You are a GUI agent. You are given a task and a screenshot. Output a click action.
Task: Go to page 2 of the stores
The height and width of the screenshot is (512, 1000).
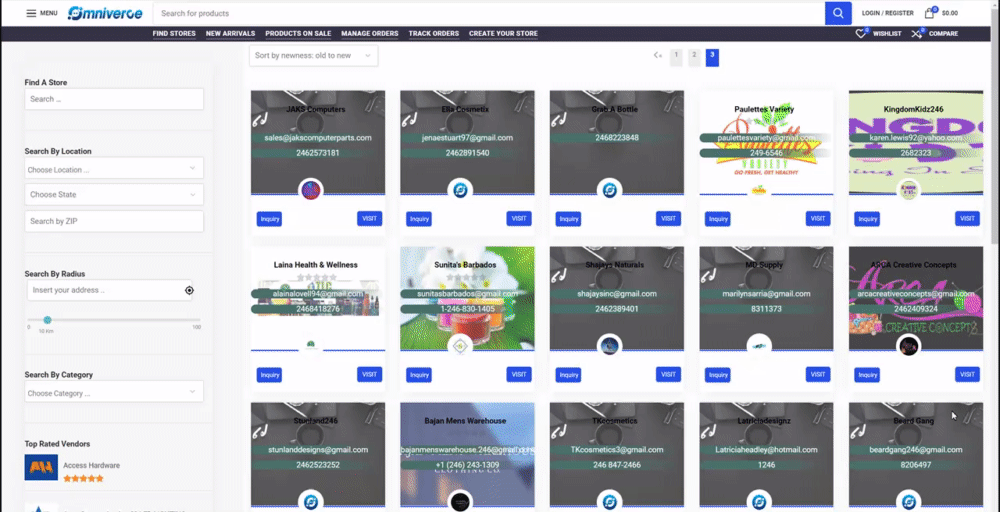pos(694,57)
